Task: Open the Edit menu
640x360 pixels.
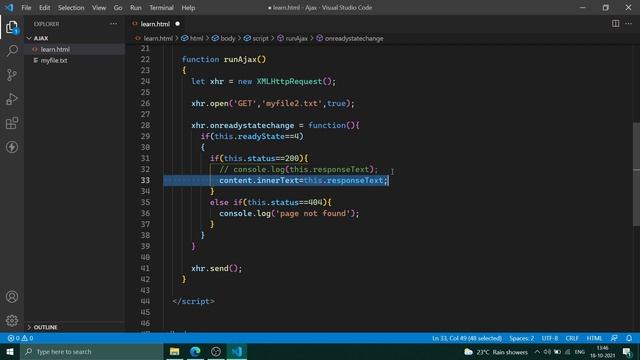Action: (44, 8)
